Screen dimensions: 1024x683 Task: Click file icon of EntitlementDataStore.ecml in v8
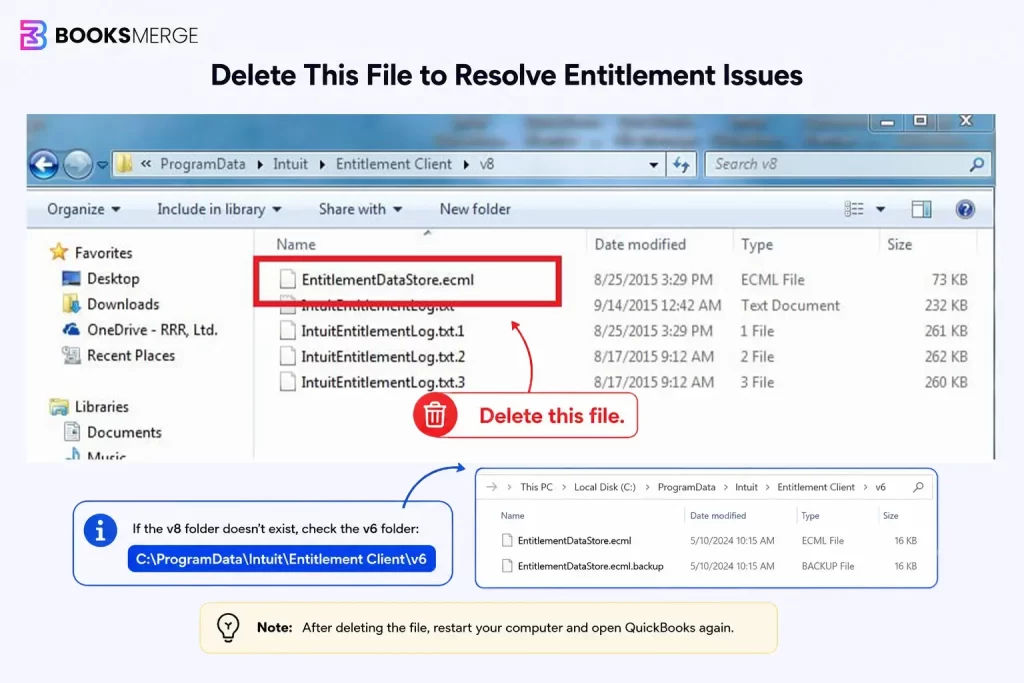click(x=287, y=279)
